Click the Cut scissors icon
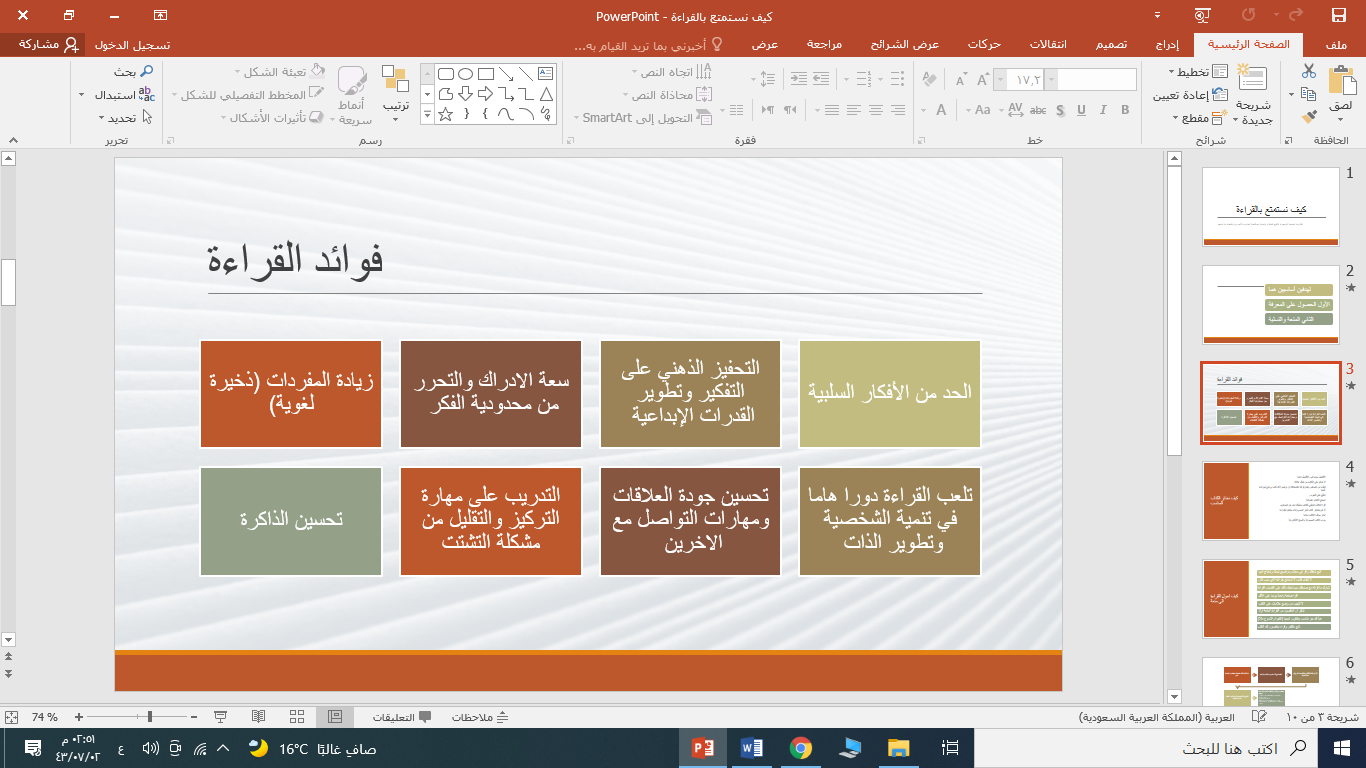This screenshot has height=768, width=1366. point(1309,71)
